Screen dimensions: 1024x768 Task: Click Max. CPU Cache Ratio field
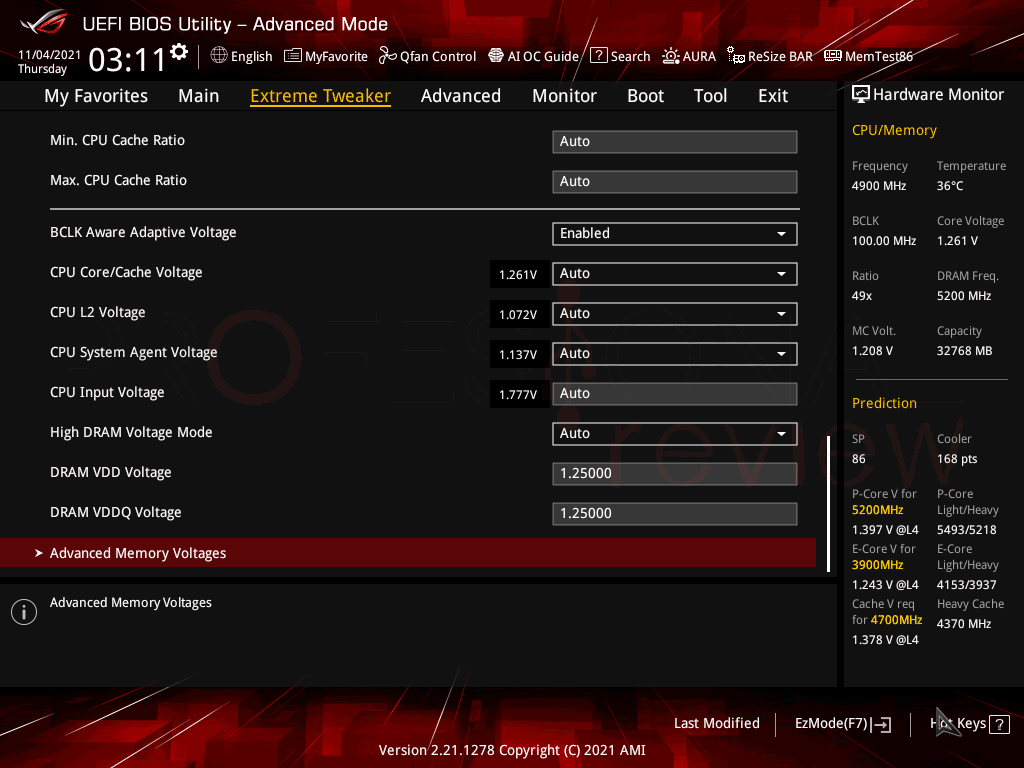pyautogui.click(x=675, y=182)
